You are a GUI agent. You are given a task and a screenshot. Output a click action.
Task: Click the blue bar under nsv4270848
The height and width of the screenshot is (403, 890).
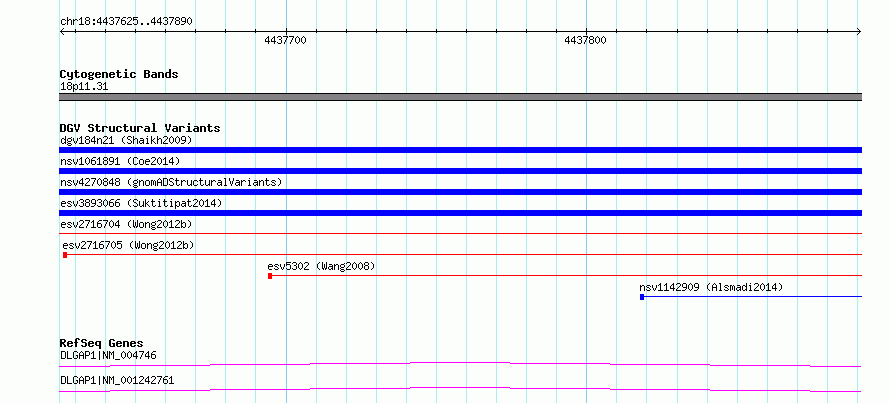click(x=460, y=192)
